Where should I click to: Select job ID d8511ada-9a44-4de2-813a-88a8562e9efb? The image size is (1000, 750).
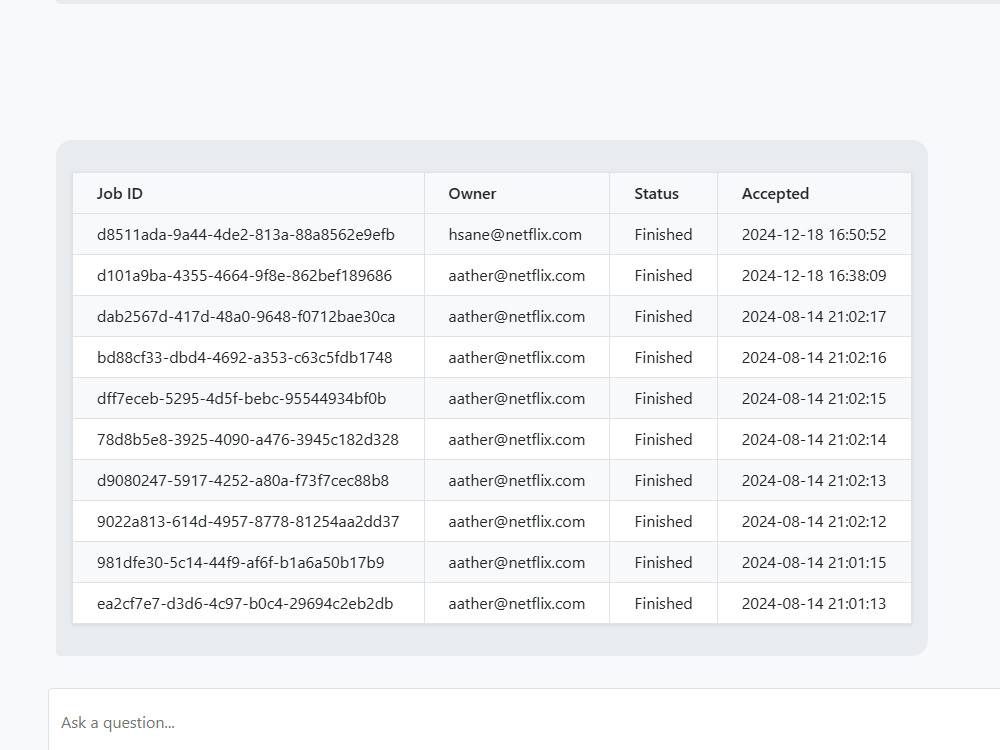click(x=246, y=235)
